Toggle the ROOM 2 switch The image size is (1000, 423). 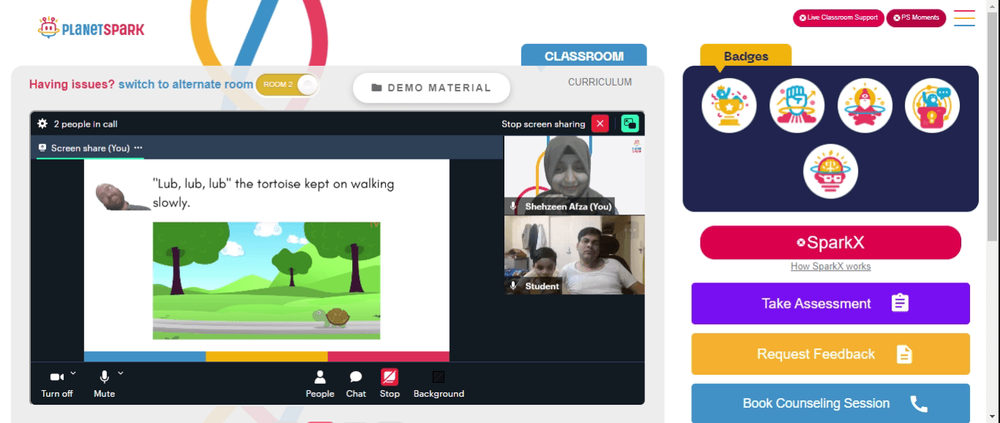(287, 85)
